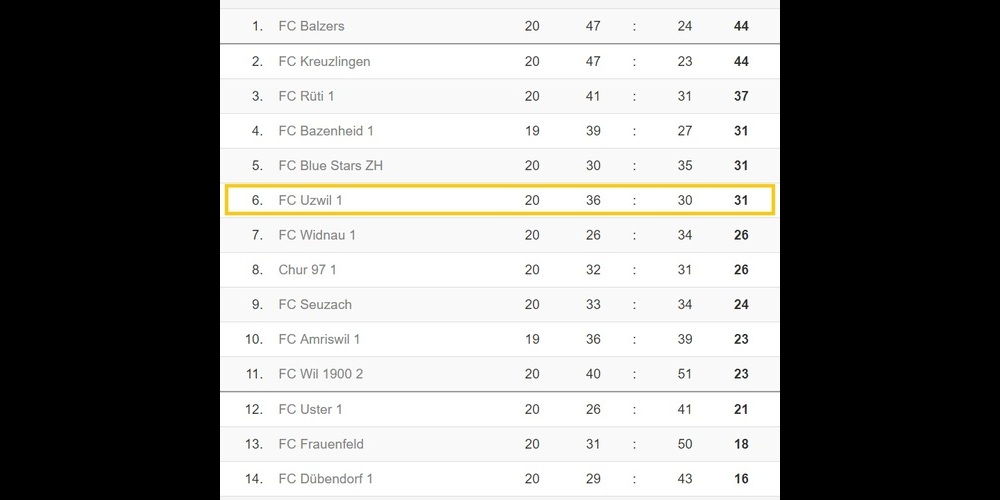Select the highlighted FC Uzwil 1 team
1000x500 pixels.
310,200
